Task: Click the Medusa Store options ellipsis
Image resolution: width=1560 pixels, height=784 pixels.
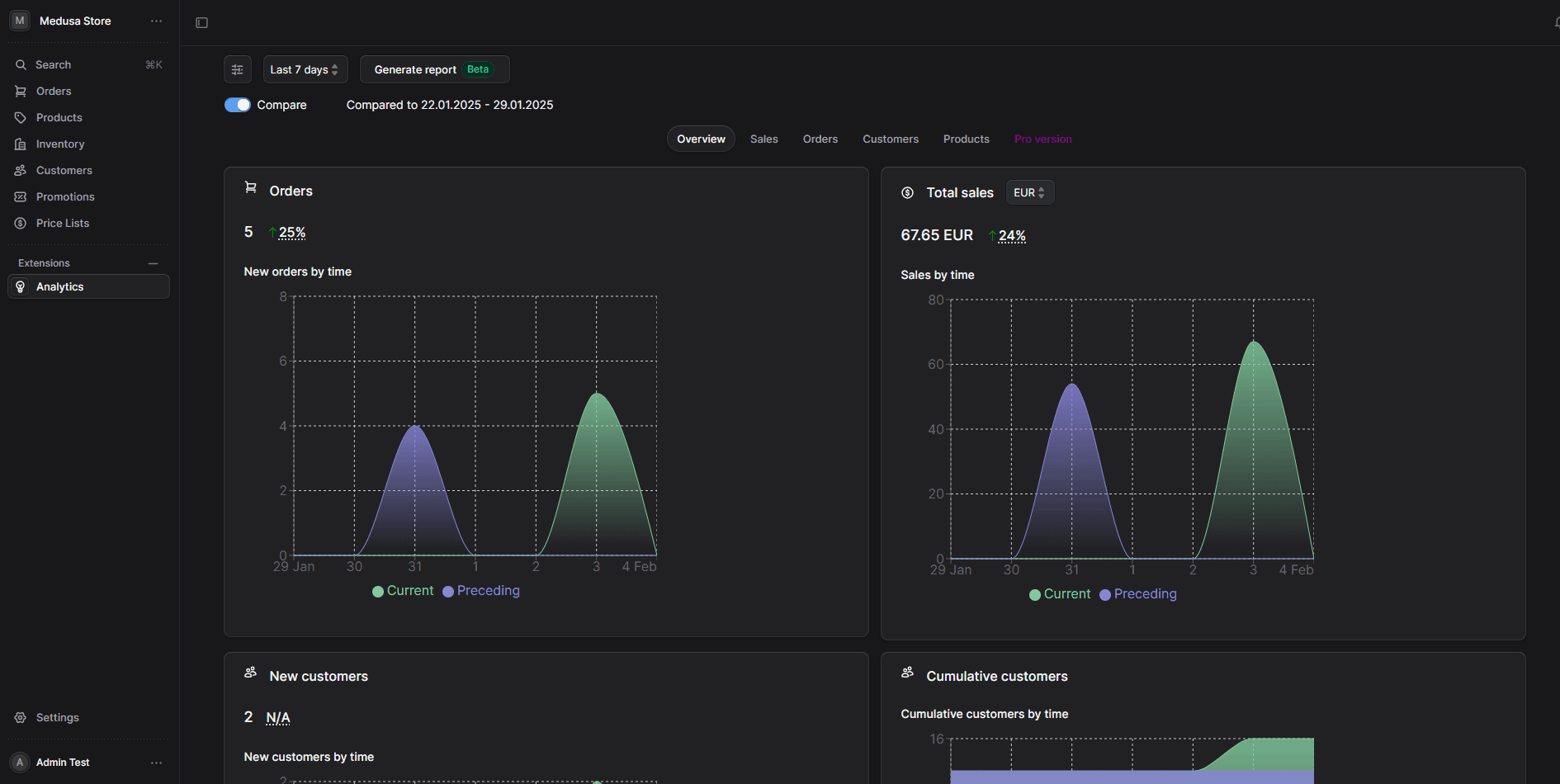Action: [x=156, y=21]
